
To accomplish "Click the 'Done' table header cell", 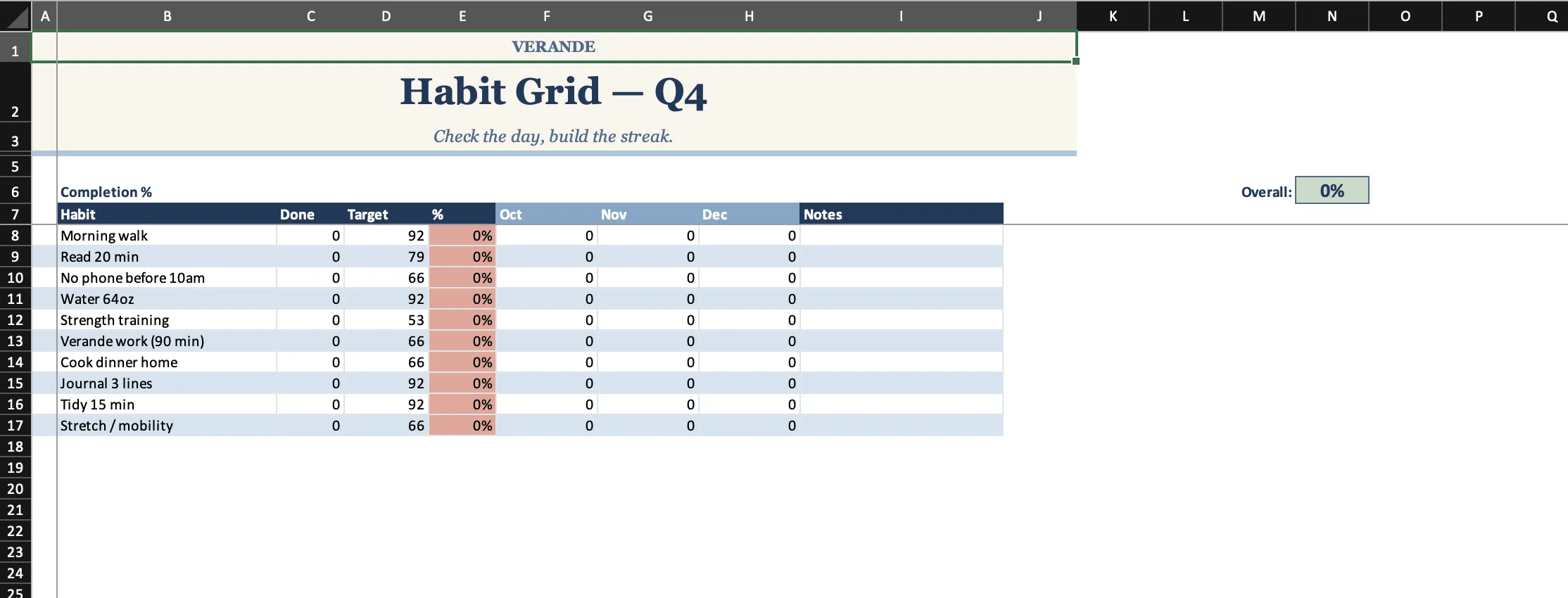I will [x=310, y=214].
